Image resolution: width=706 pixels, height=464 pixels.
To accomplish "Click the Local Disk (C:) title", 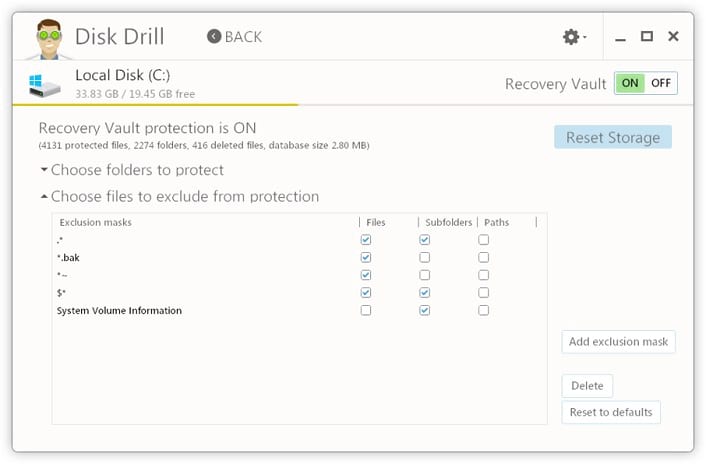I will tap(122, 75).
